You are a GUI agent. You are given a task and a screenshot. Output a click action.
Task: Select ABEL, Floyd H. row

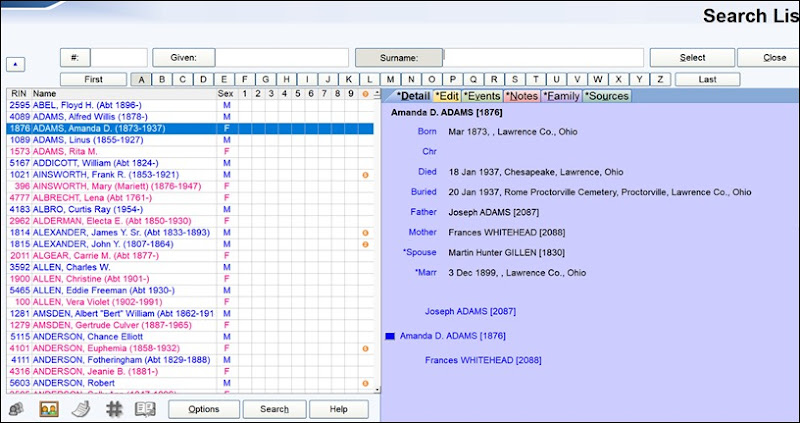point(190,105)
